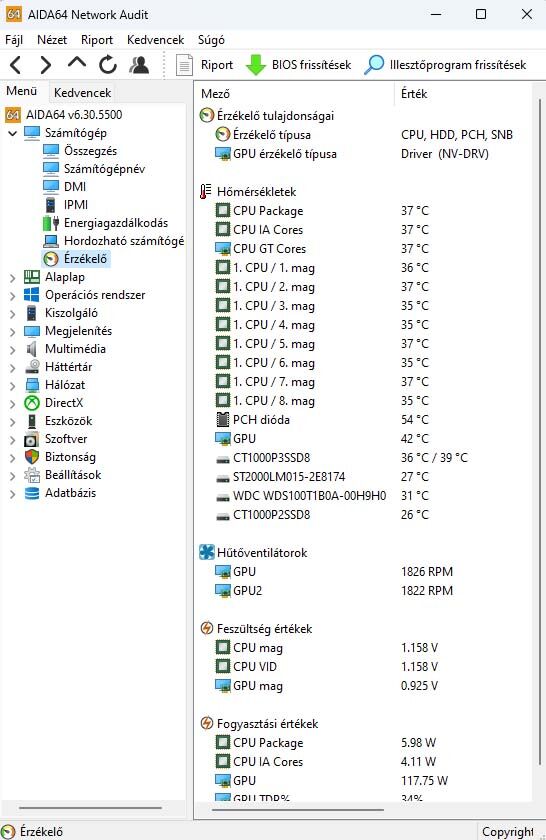Click the Biztonság shield icon
The width and height of the screenshot is (546, 840).
[x=32, y=457]
